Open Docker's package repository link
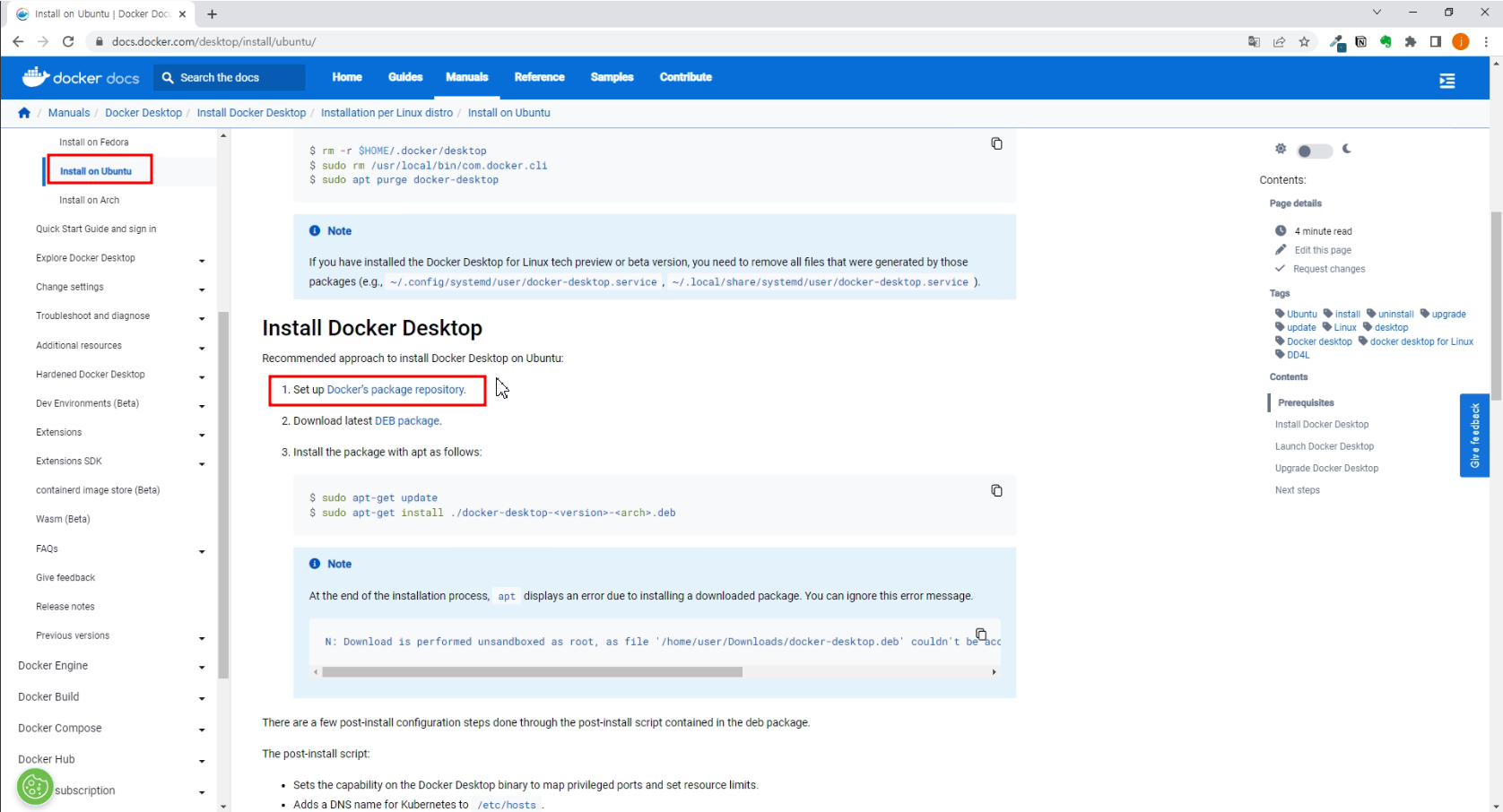Screen dimensions: 1503x812 tap(396, 390)
